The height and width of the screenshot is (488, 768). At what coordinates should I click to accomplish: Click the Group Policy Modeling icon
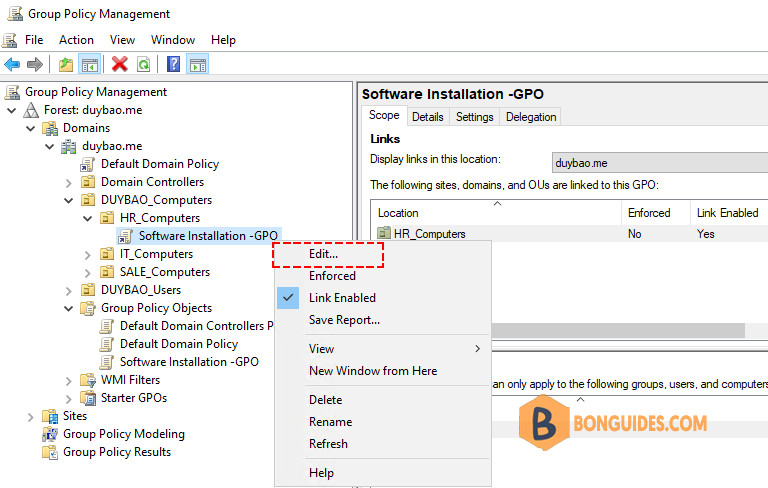(50, 434)
